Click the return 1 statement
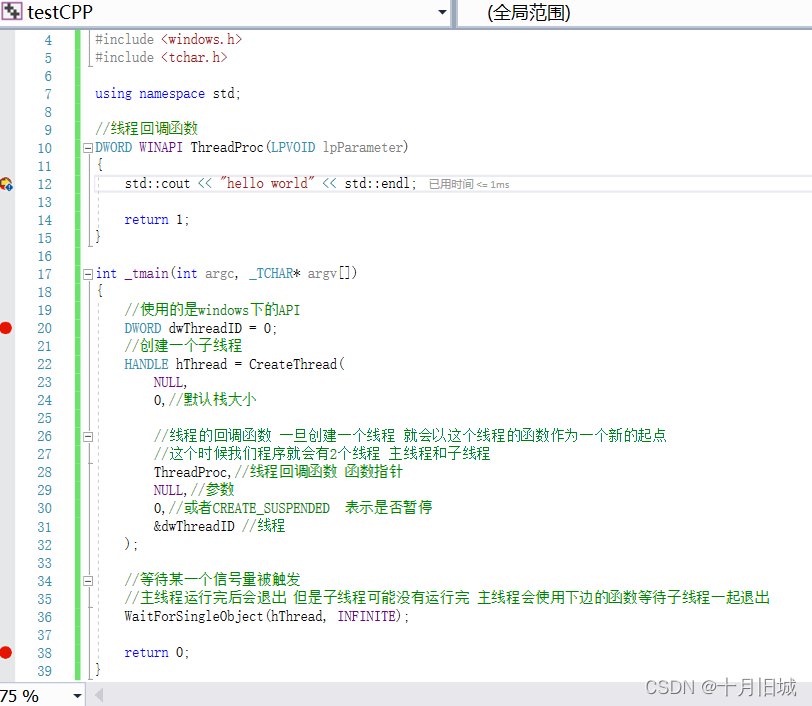 (157, 220)
